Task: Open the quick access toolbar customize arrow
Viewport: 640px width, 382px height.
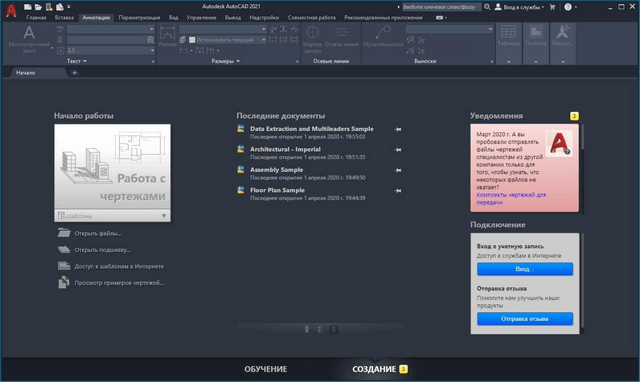Action: (69, 7)
